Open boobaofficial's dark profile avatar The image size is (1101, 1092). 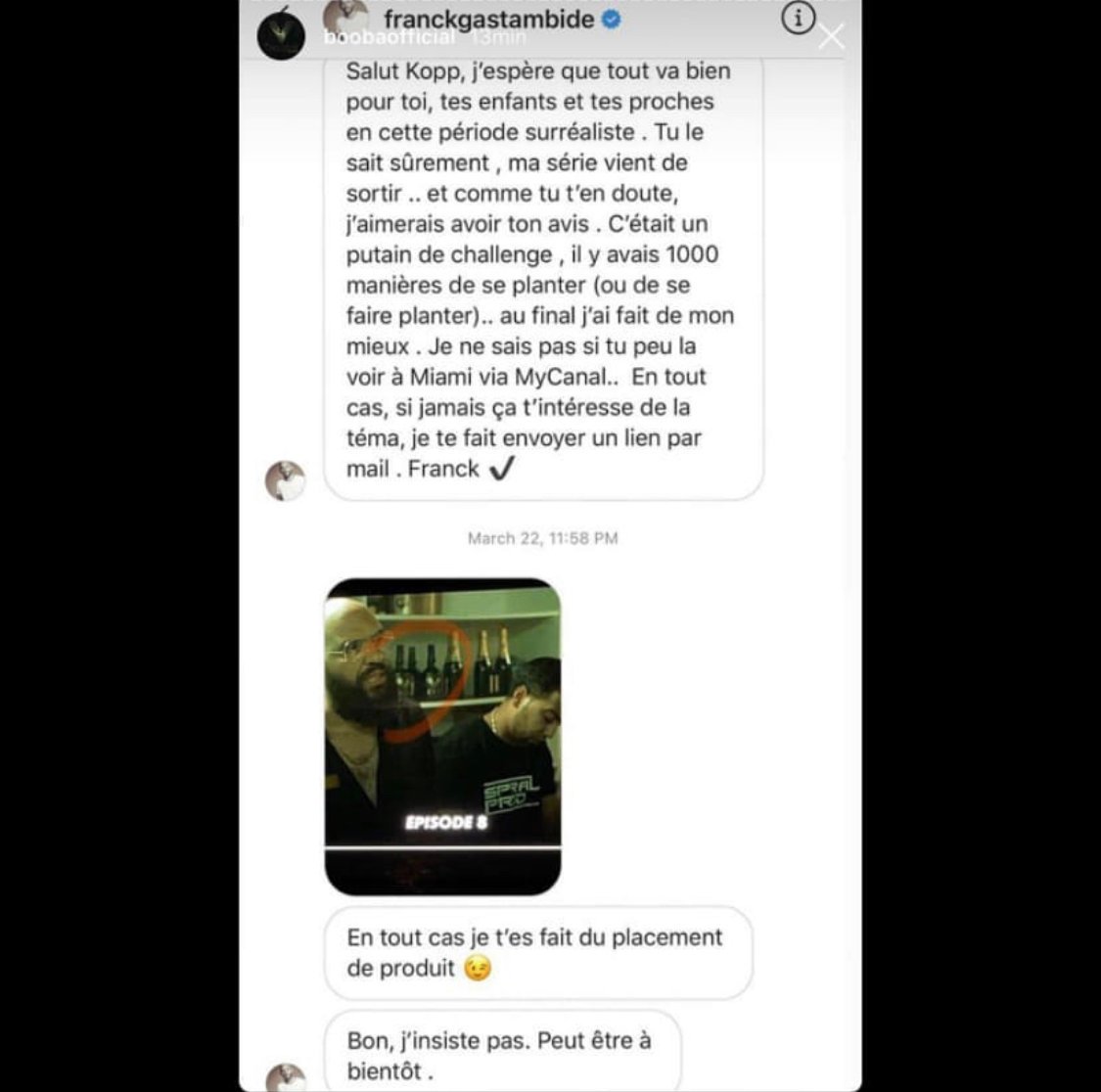point(281,35)
